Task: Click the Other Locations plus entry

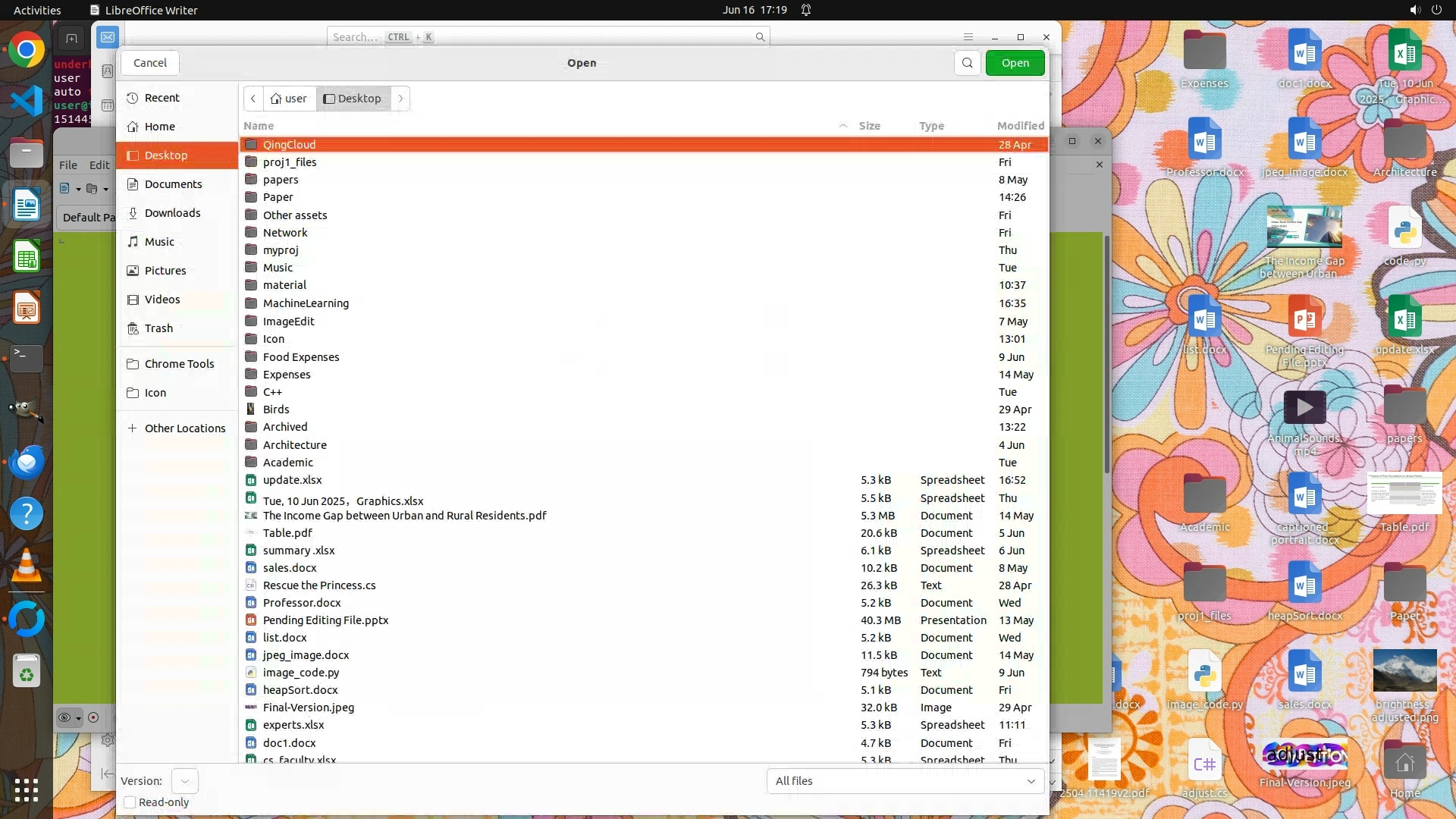Action: coord(184,428)
